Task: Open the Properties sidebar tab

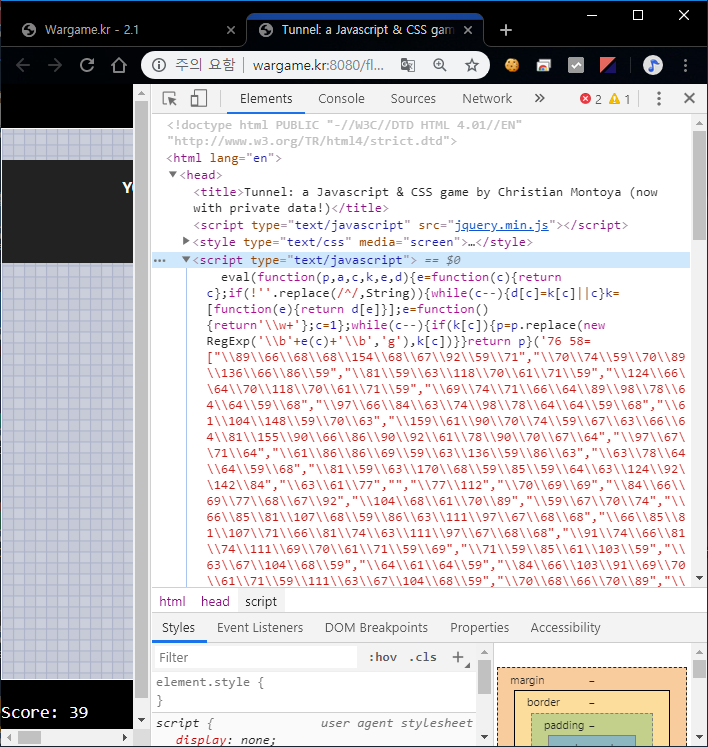Action: coord(479,627)
